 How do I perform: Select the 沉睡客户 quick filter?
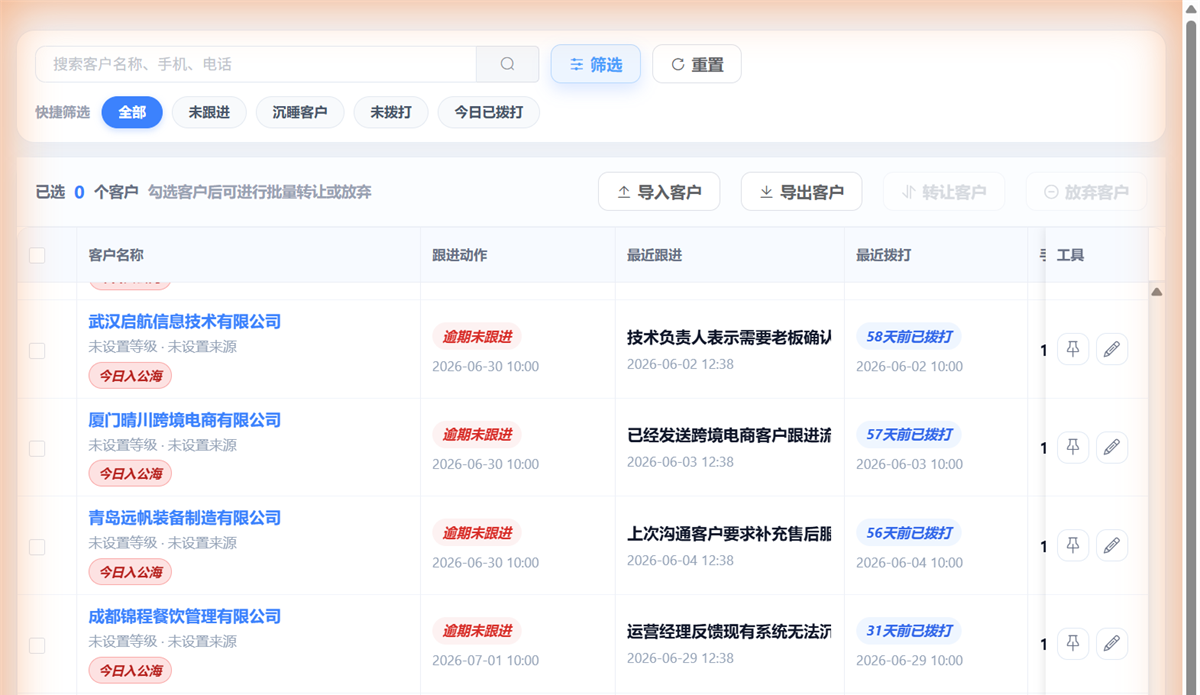(x=300, y=112)
